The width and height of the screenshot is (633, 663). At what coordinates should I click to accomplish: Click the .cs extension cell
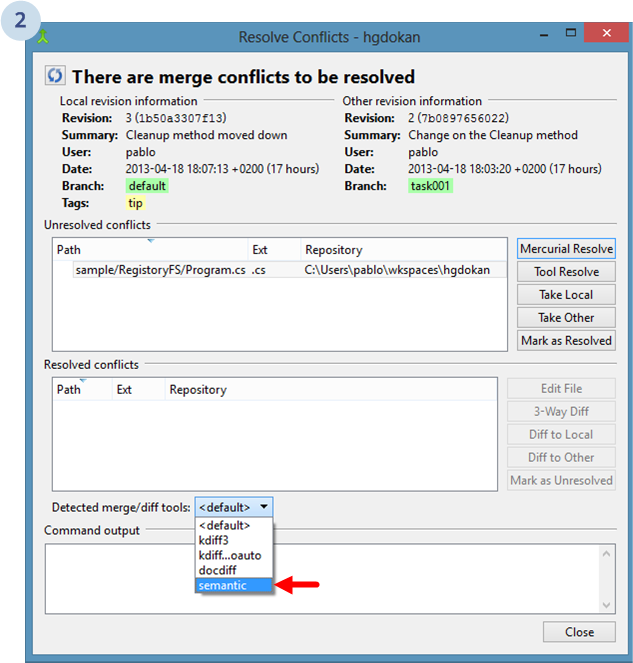coord(258,270)
